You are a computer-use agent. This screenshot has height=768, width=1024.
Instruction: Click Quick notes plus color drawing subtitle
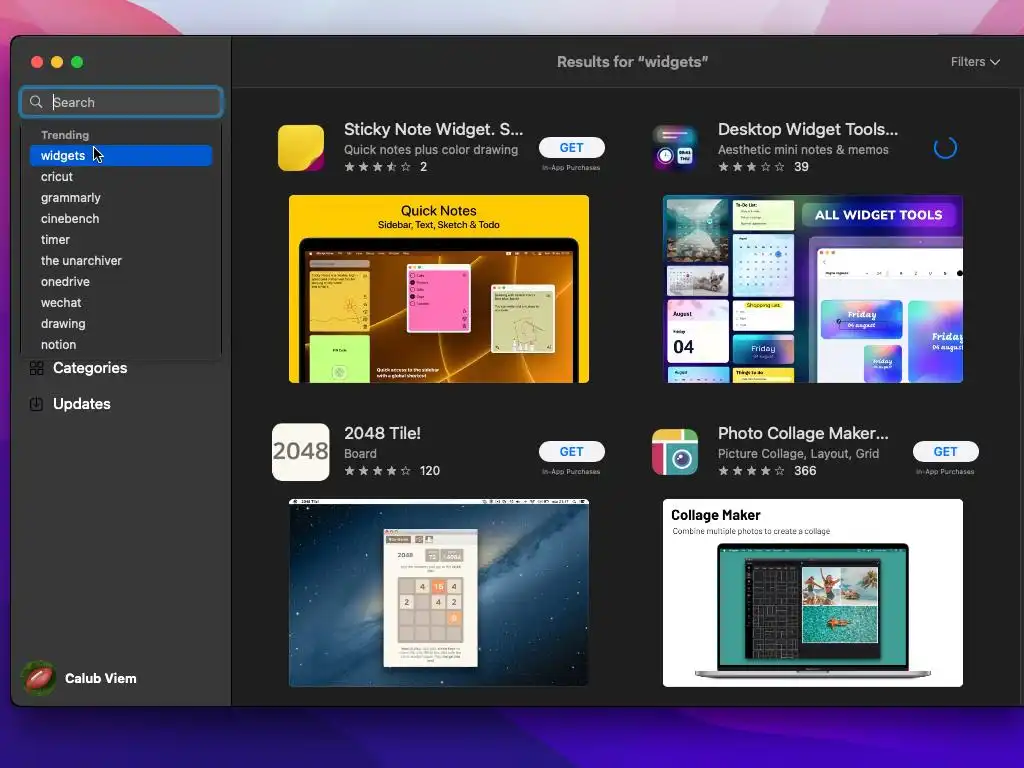[431, 150]
